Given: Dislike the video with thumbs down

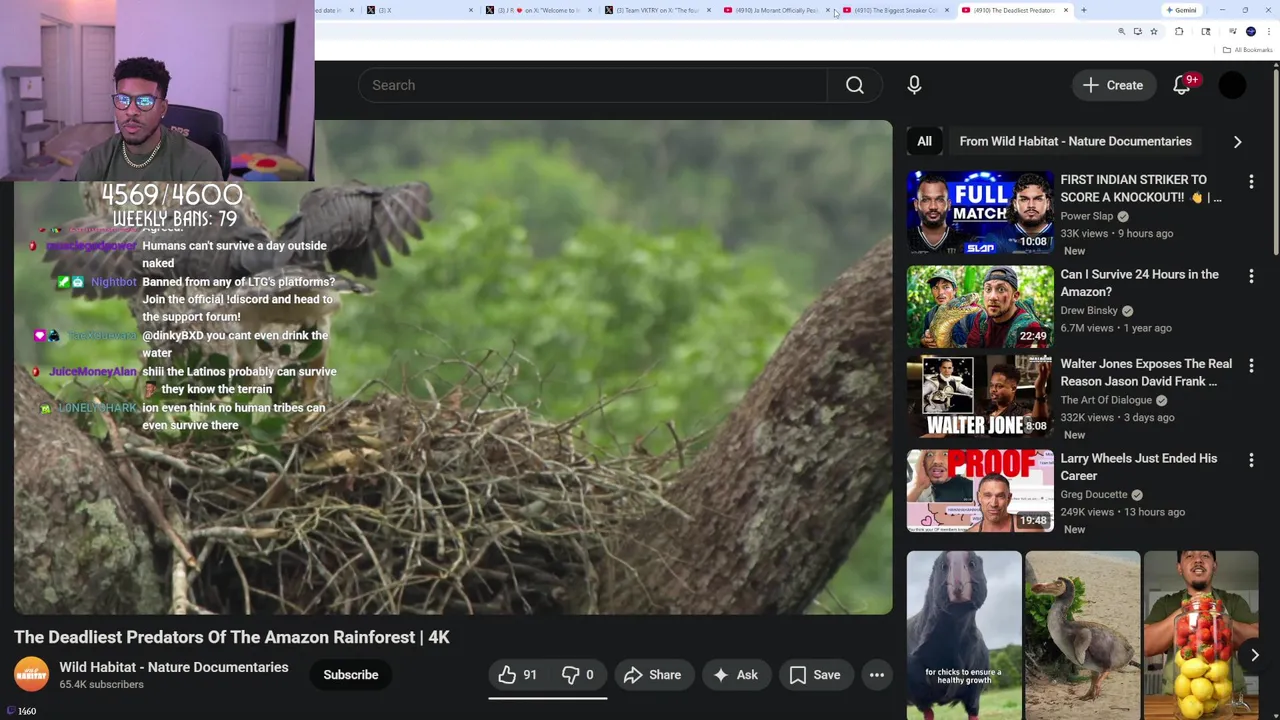Looking at the screenshot, I should click(x=578, y=675).
